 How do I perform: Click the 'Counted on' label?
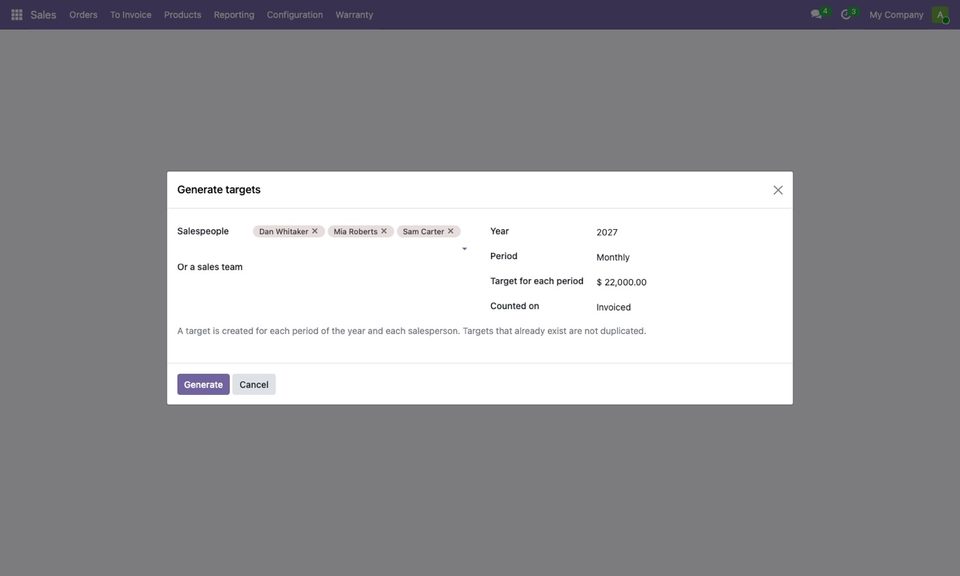(514, 306)
